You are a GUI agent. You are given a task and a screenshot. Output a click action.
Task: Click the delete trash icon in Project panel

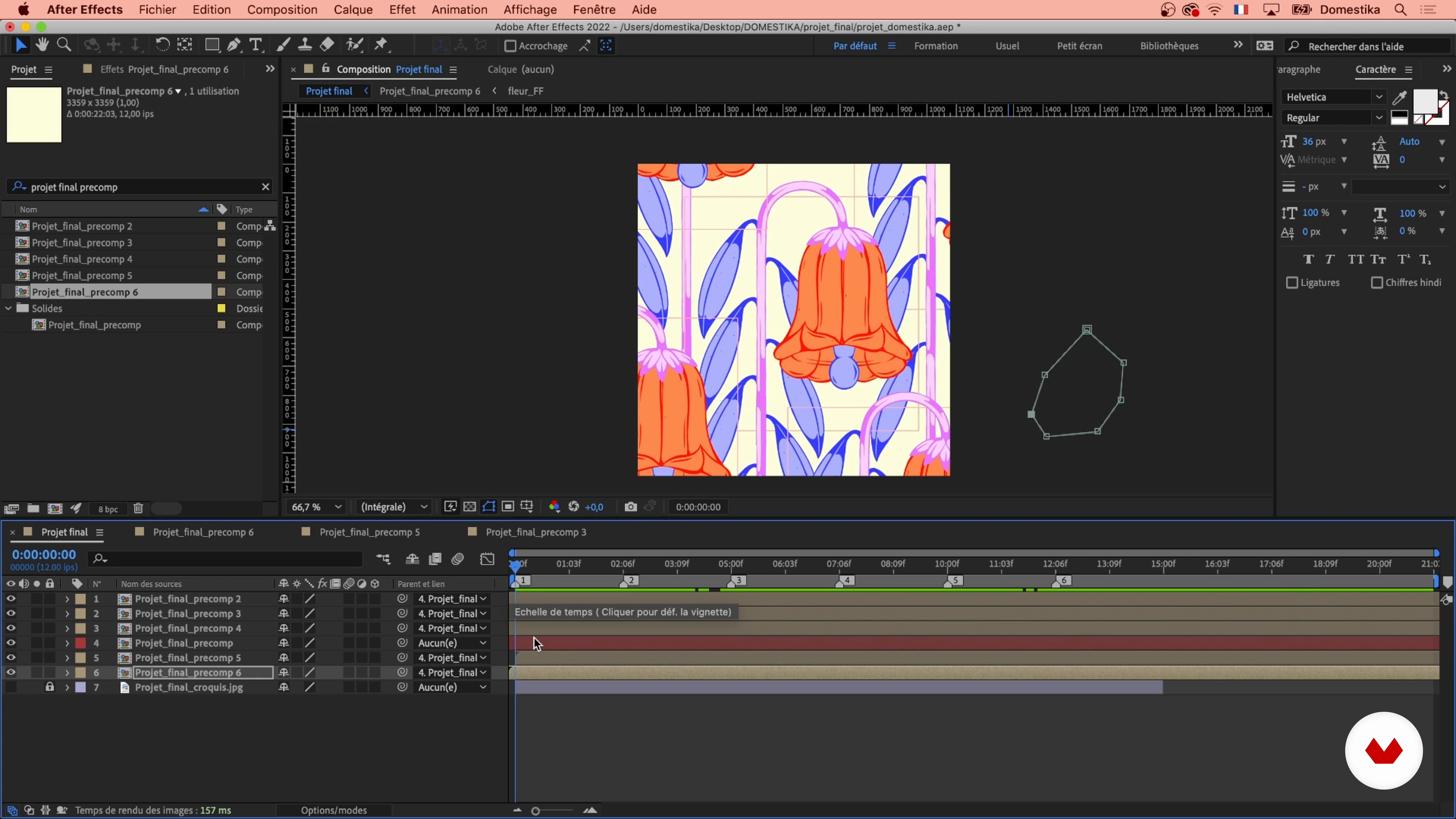(x=138, y=509)
